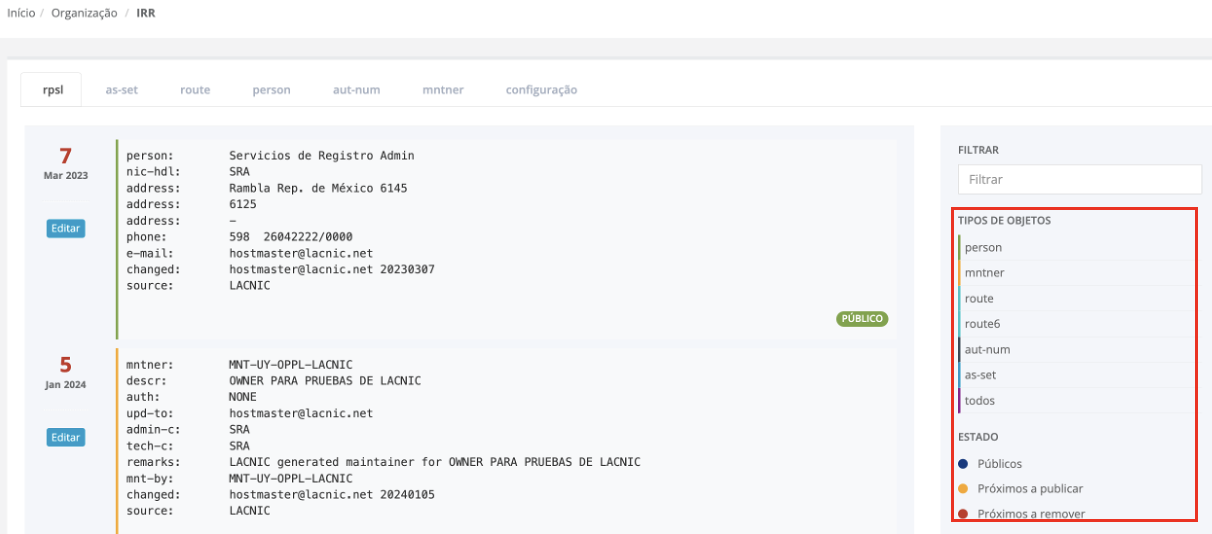
Task: Show all object types with todos
Action: 980,401
